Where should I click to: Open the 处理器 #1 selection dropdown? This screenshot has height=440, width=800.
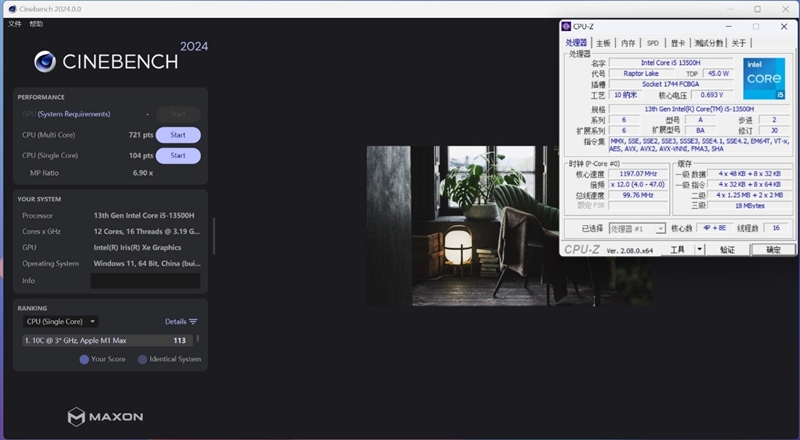click(x=637, y=228)
